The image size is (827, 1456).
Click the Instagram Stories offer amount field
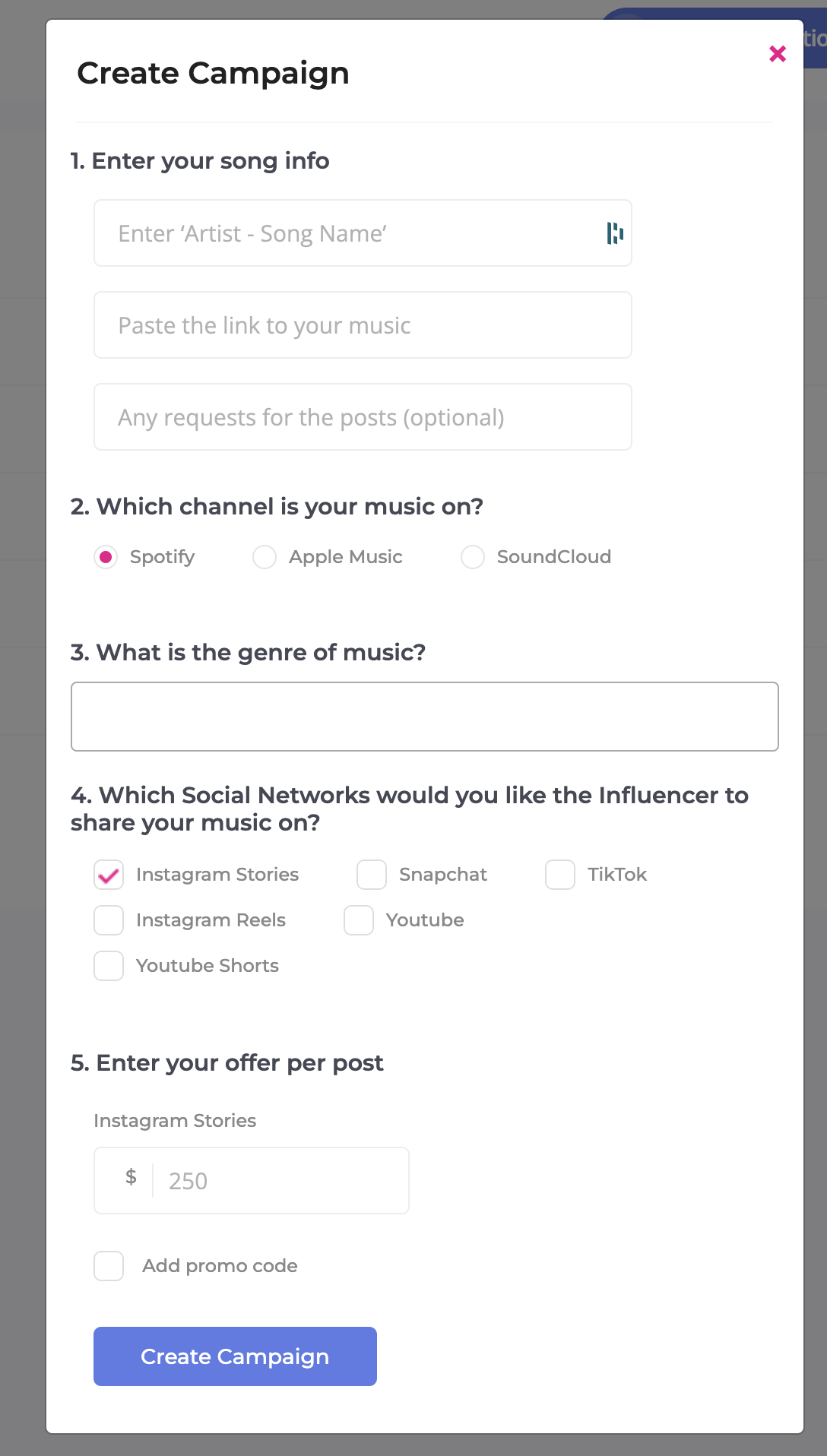[281, 1181]
